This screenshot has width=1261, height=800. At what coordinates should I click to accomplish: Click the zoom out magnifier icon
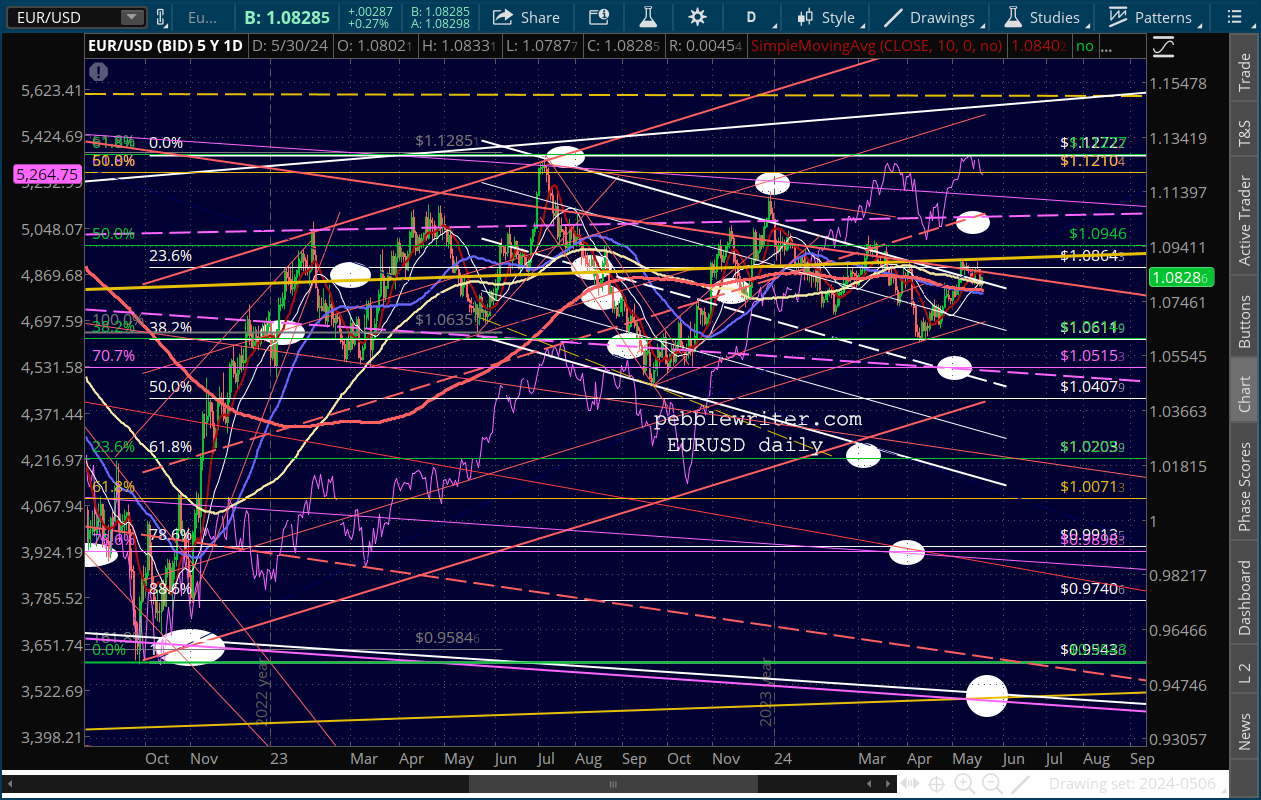click(x=992, y=784)
